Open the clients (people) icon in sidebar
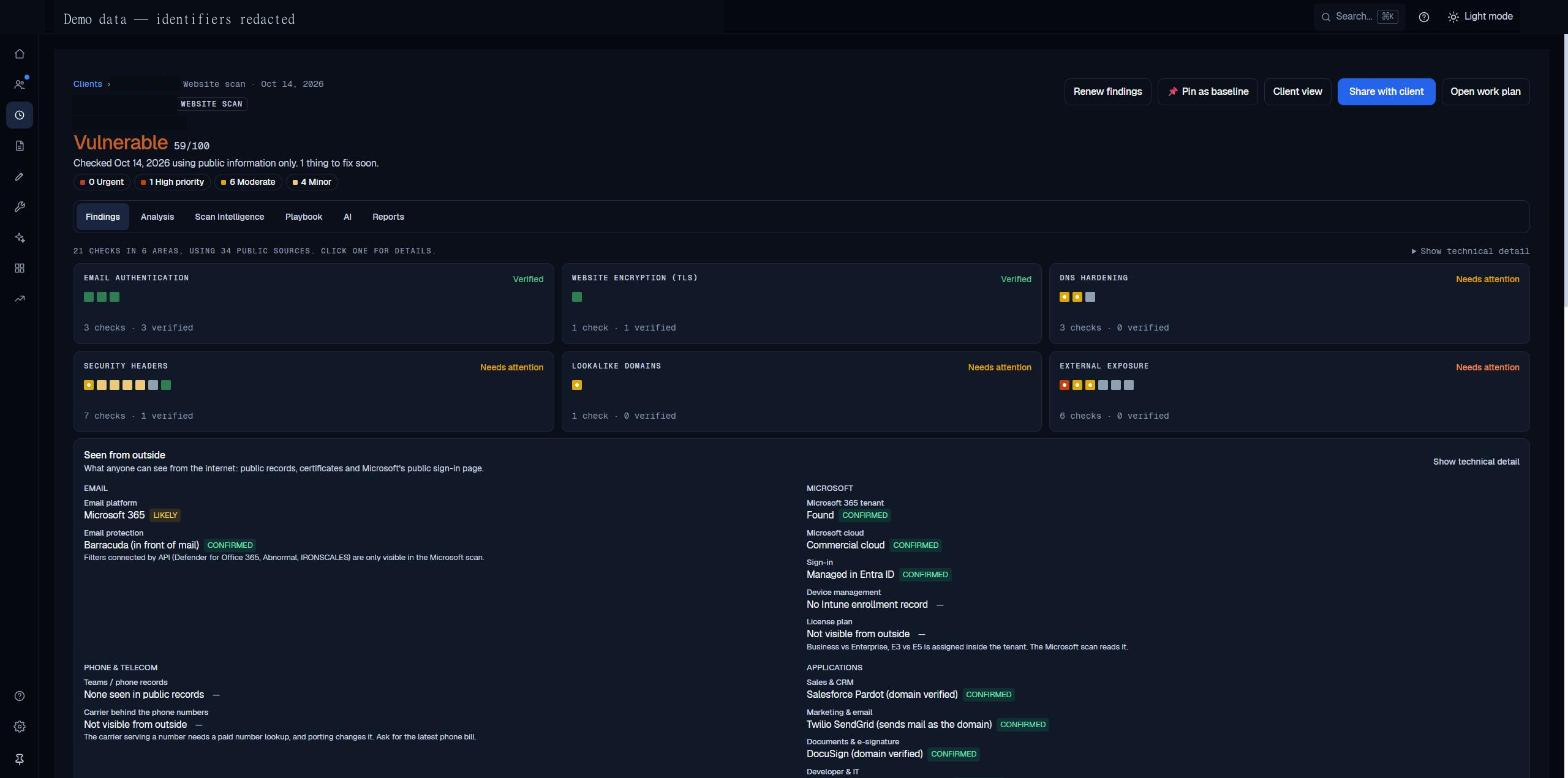1568x778 pixels. (19, 85)
